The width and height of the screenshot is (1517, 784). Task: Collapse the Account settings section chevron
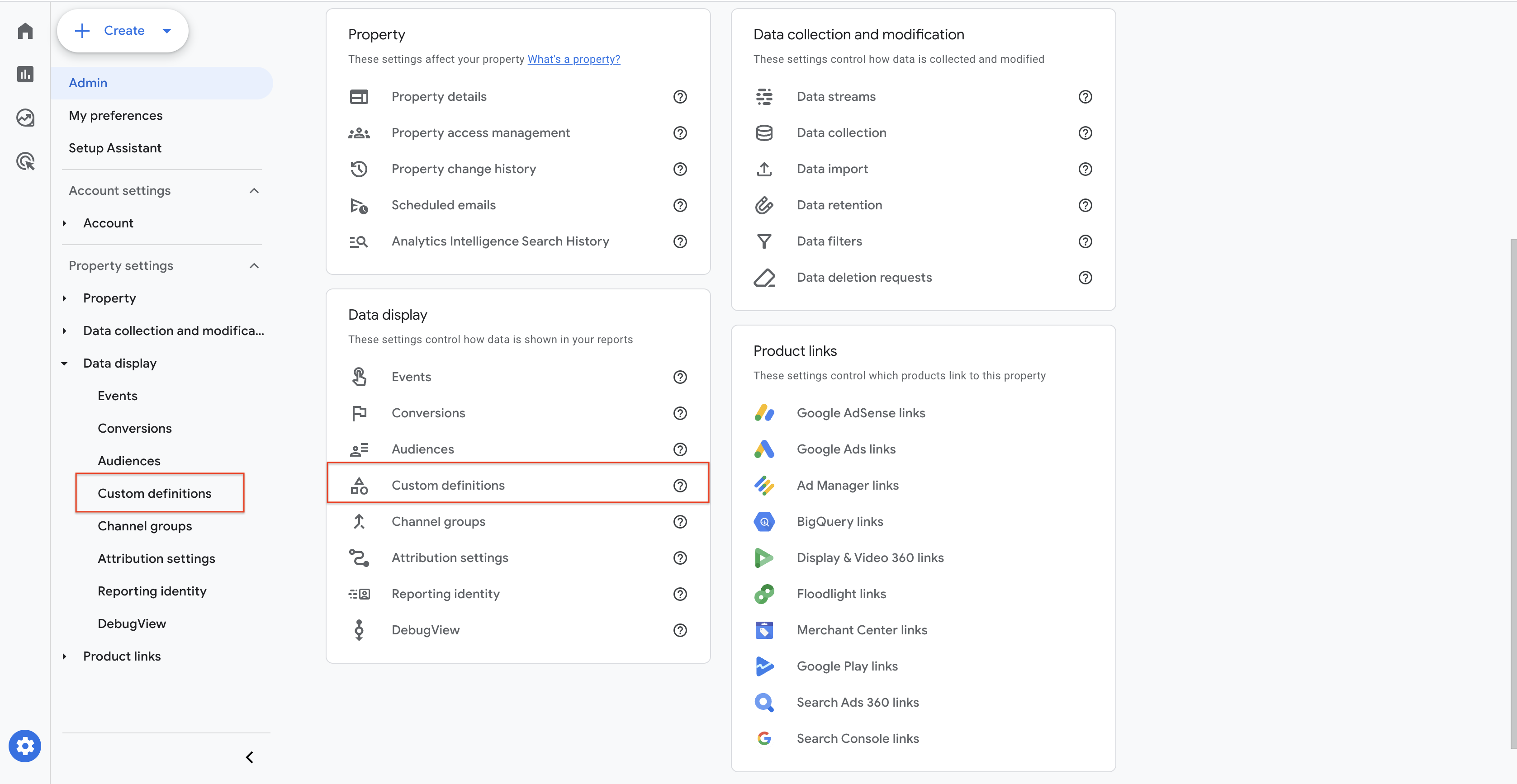(254, 191)
